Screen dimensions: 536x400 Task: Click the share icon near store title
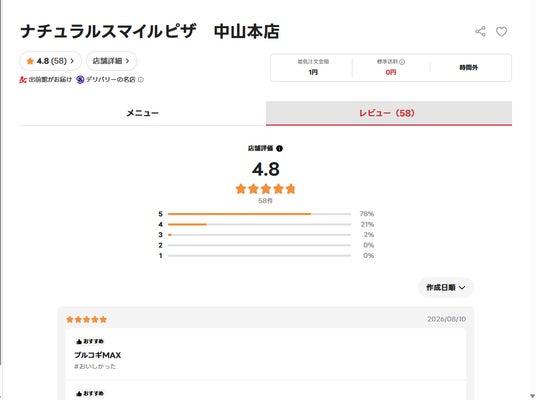point(480,31)
